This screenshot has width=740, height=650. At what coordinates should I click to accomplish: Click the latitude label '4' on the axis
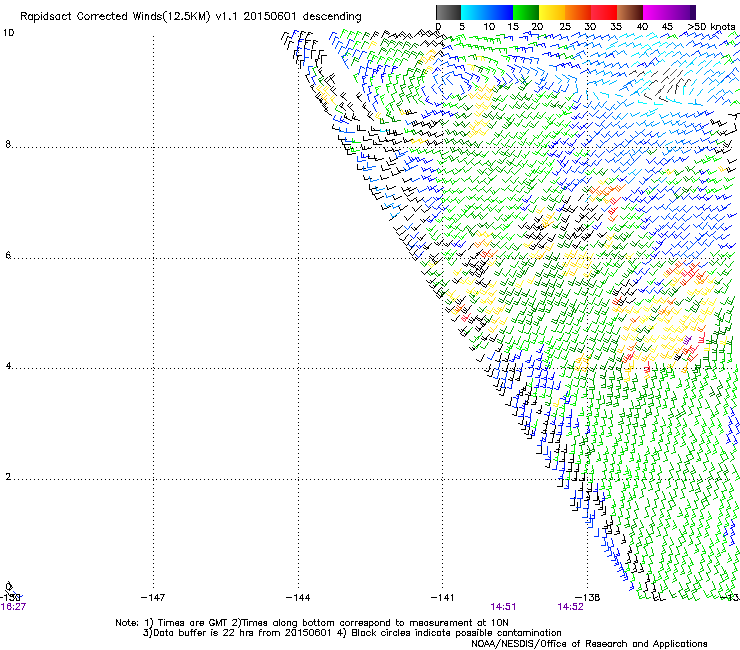coord(8,366)
